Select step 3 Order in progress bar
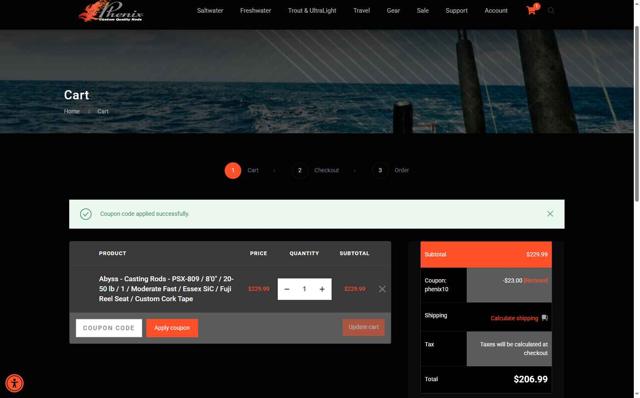Screen dimensions: 640x398 (390, 170)
